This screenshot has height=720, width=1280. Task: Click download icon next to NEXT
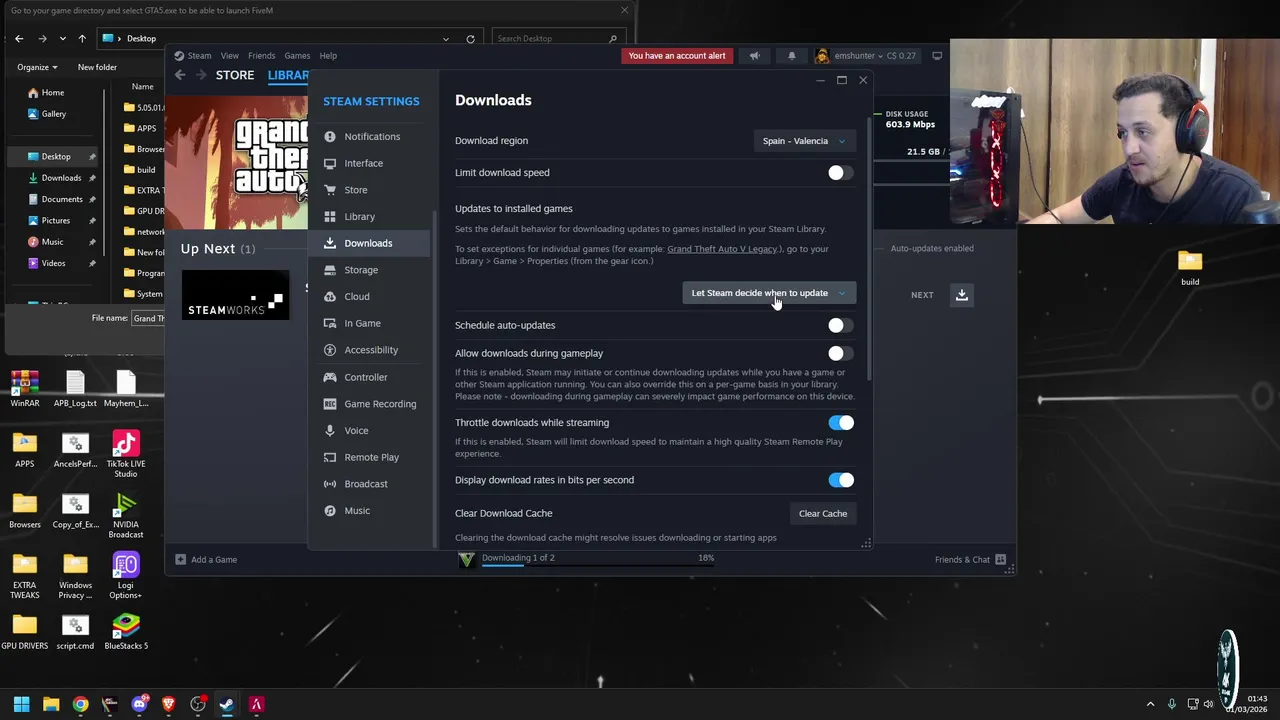pos(962,295)
